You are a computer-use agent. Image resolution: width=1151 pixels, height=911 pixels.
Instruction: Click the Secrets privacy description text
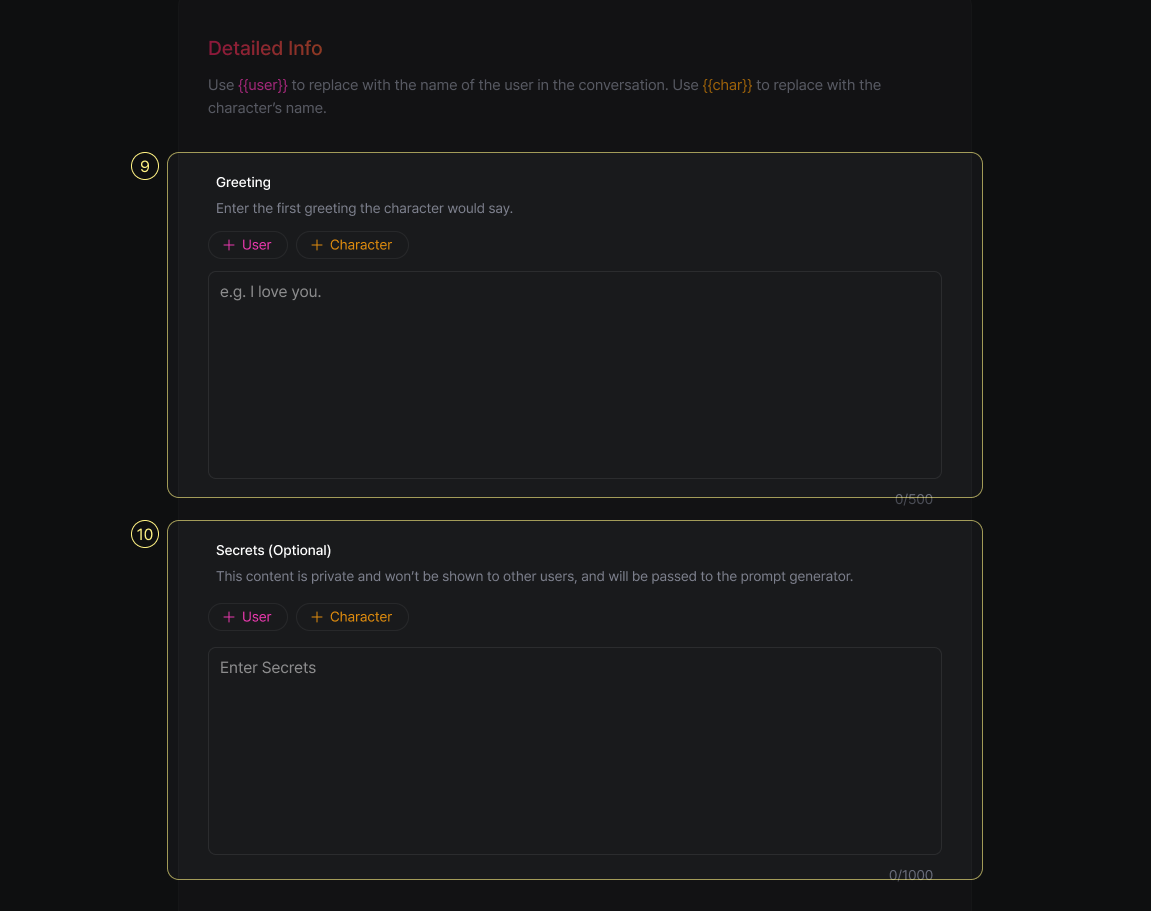[534, 577]
